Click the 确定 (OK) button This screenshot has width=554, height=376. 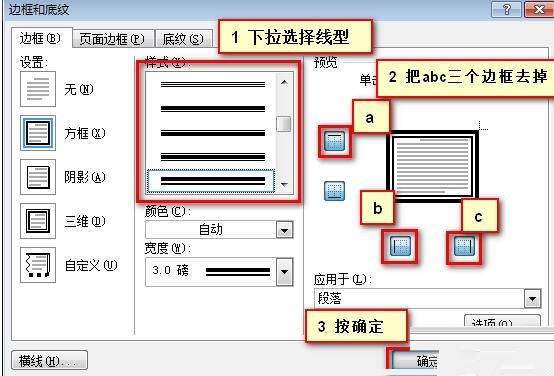coord(415,361)
